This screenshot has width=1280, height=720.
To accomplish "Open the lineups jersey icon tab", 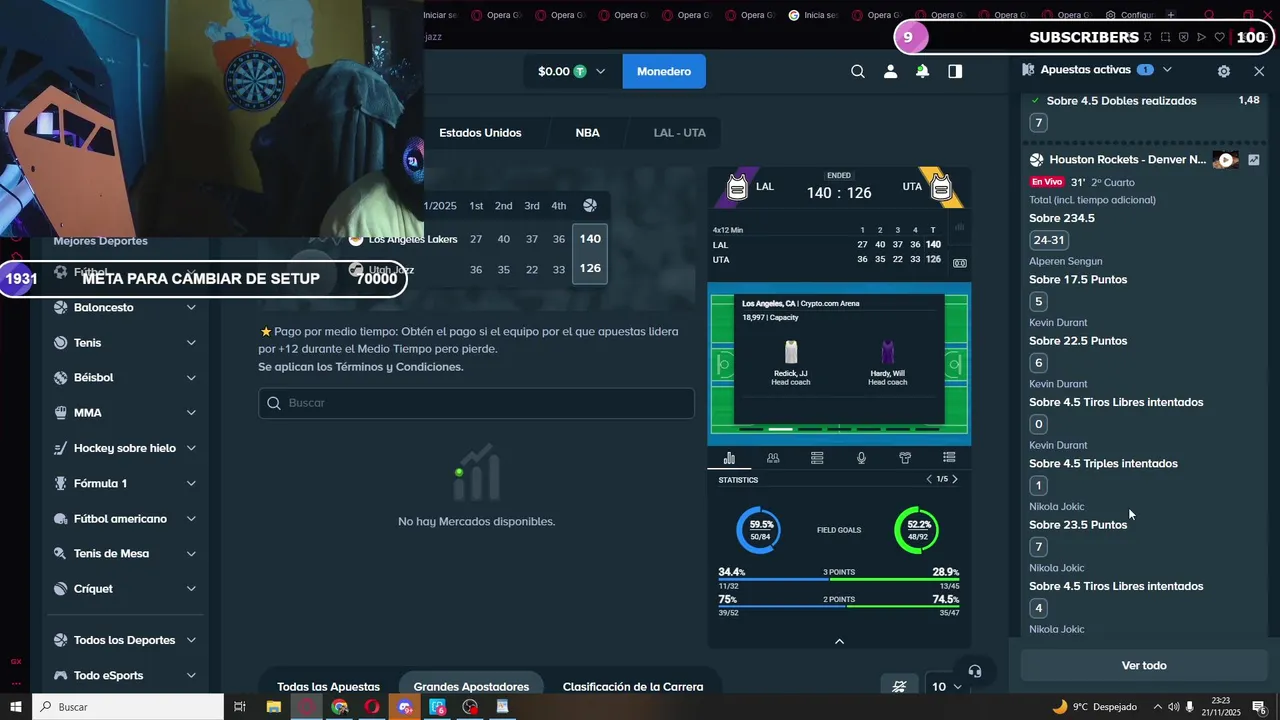I will pos(905,458).
